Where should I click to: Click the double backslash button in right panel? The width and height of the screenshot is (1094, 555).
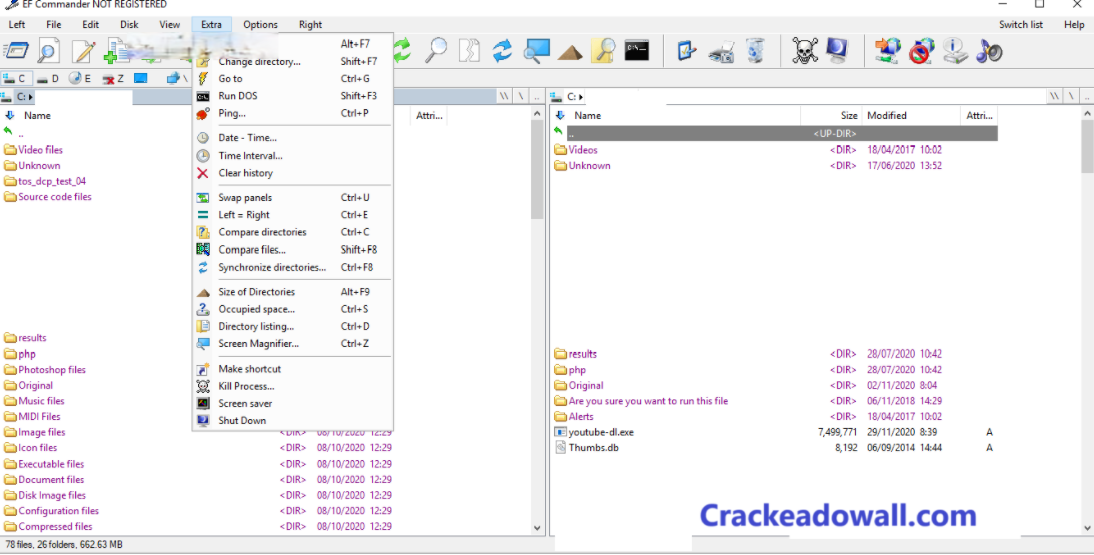pyautogui.click(x=1054, y=96)
